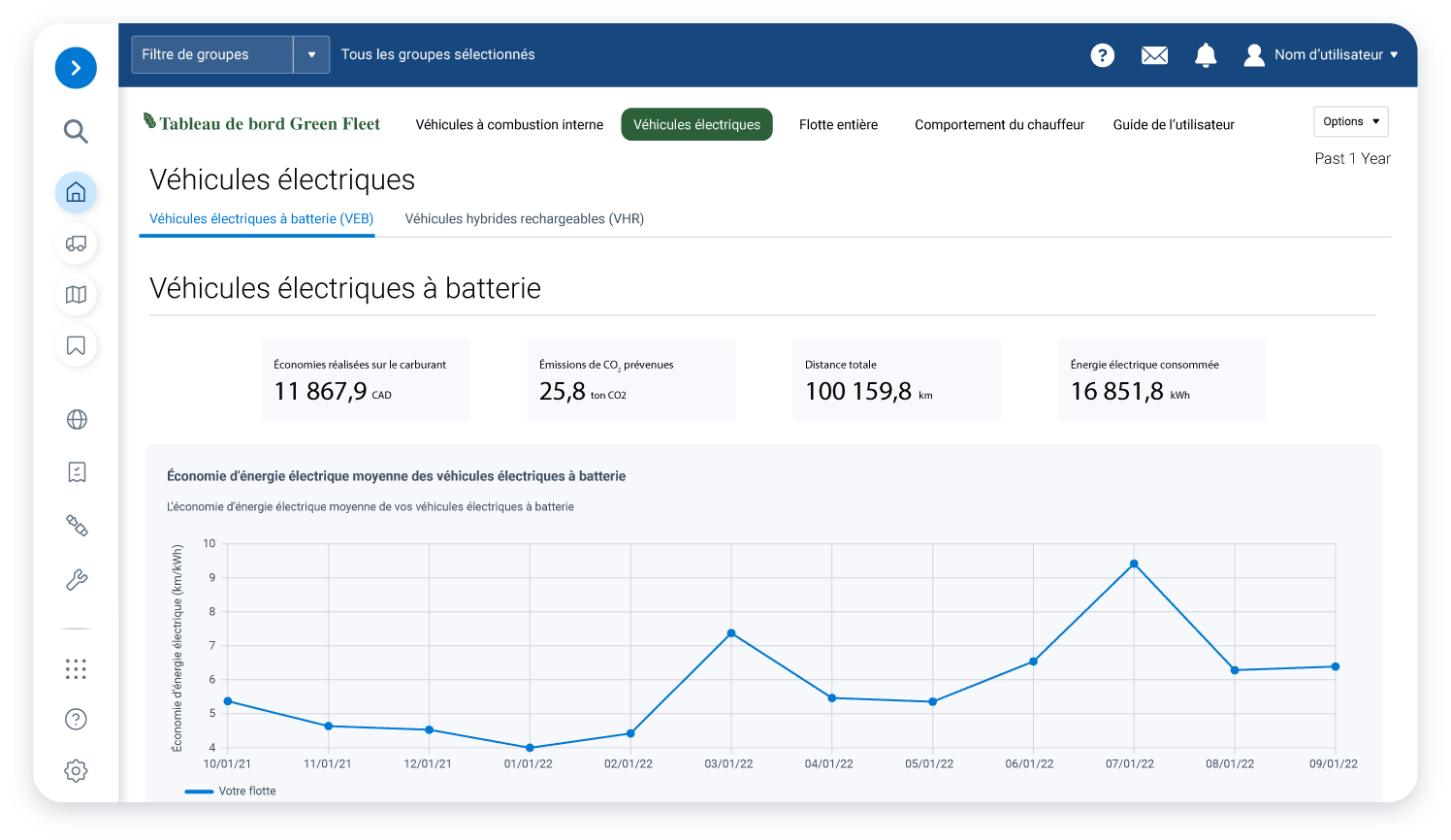This screenshot has width=1451, height=840.
Task: Open the Flotte entière page
Action: click(x=838, y=124)
